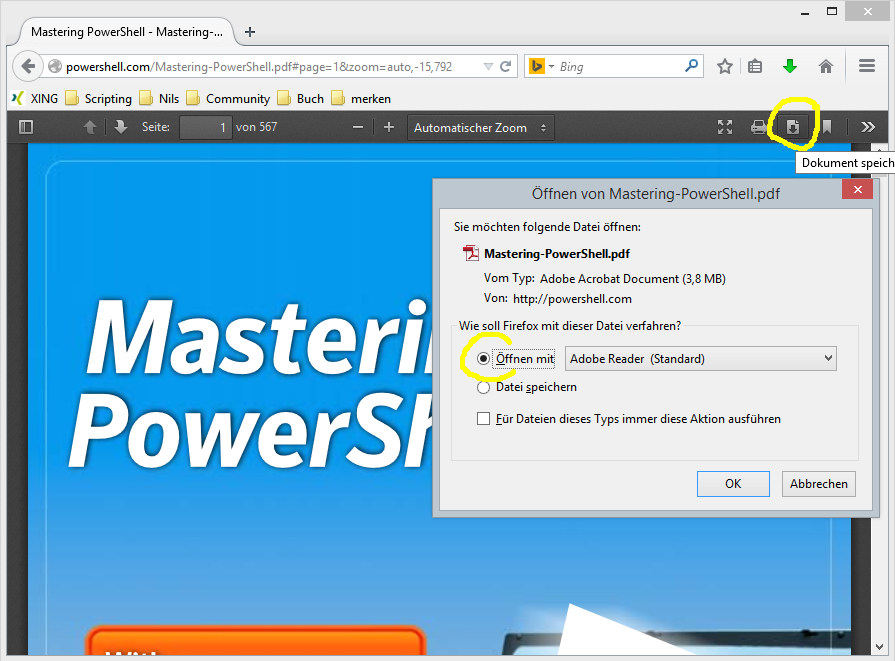Open the Bing search engine dropdown
Viewport: 895px width, 661px height.
541,67
